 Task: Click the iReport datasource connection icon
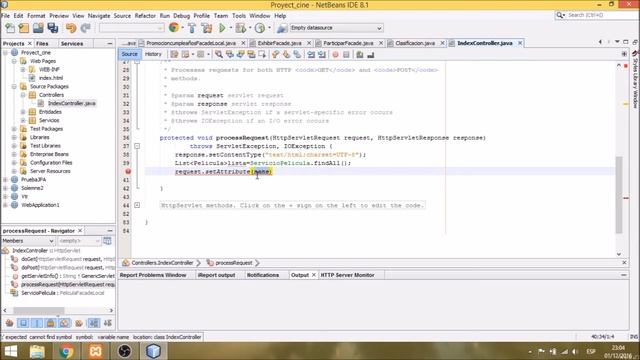click(x=282, y=28)
